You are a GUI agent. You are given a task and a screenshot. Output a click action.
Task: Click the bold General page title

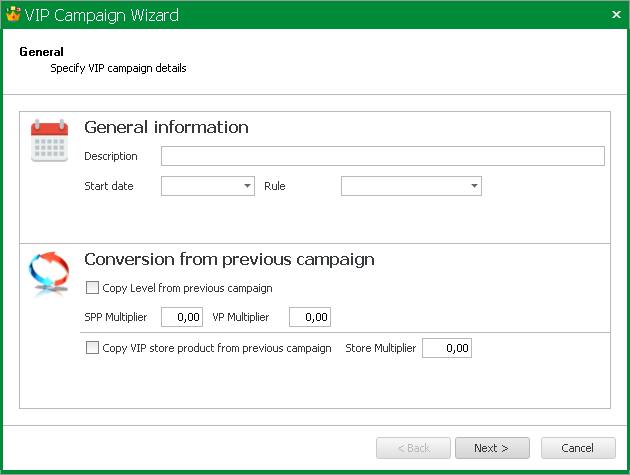(41, 52)
